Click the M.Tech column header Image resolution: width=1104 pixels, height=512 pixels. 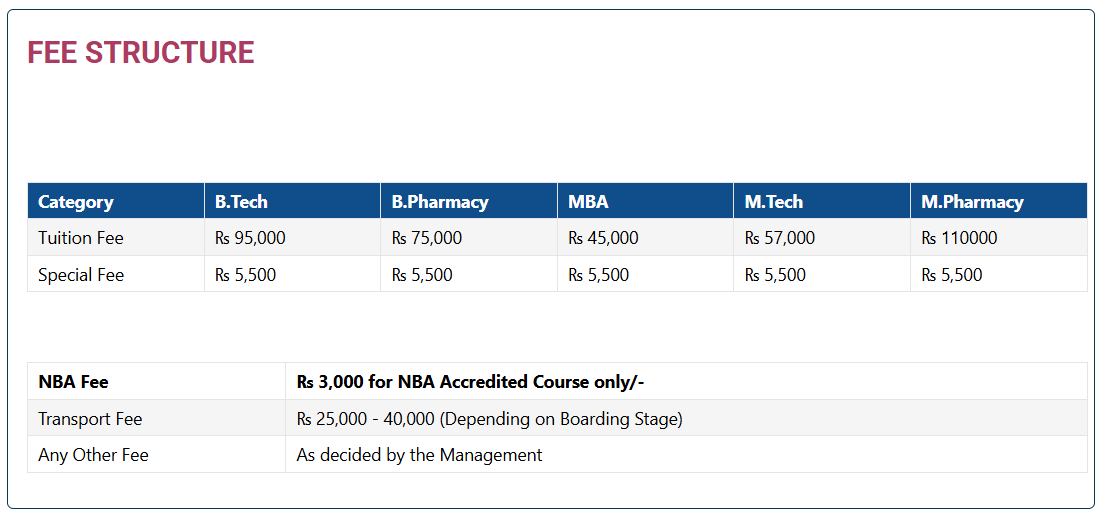click(x=774, y=201)
